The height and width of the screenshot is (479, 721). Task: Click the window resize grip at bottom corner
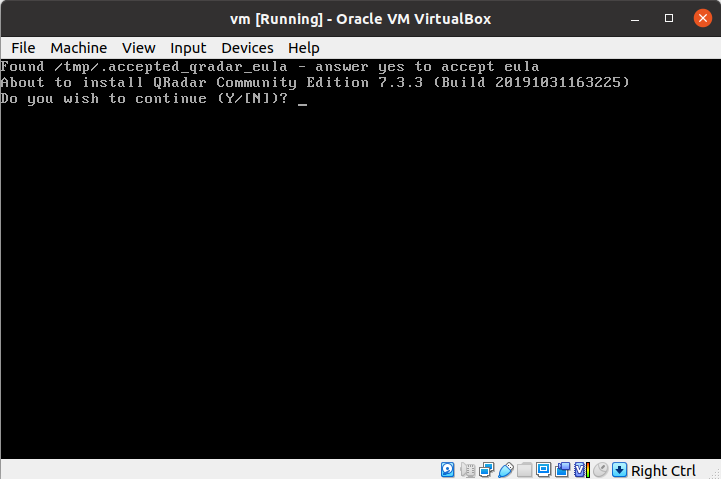715,473
